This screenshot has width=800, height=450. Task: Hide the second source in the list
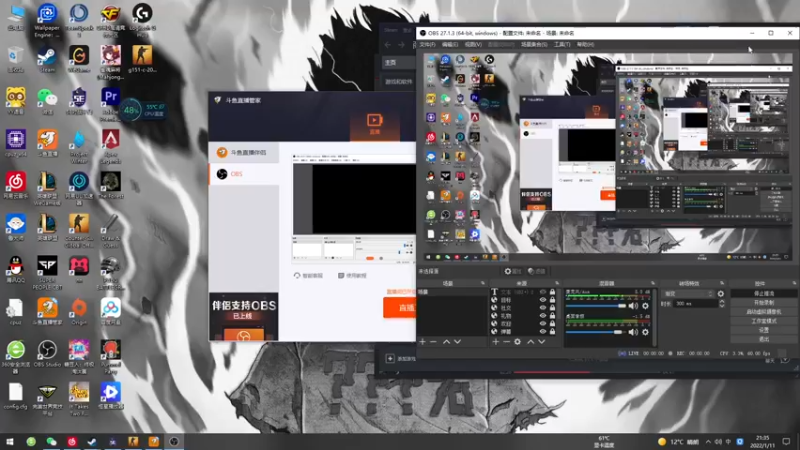(x=543, y=300)
